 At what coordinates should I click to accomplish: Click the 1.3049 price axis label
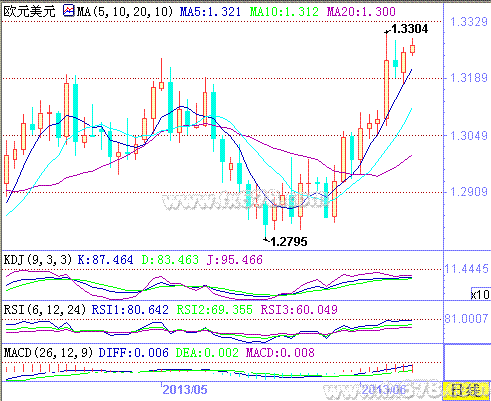(x=469, y=136)
